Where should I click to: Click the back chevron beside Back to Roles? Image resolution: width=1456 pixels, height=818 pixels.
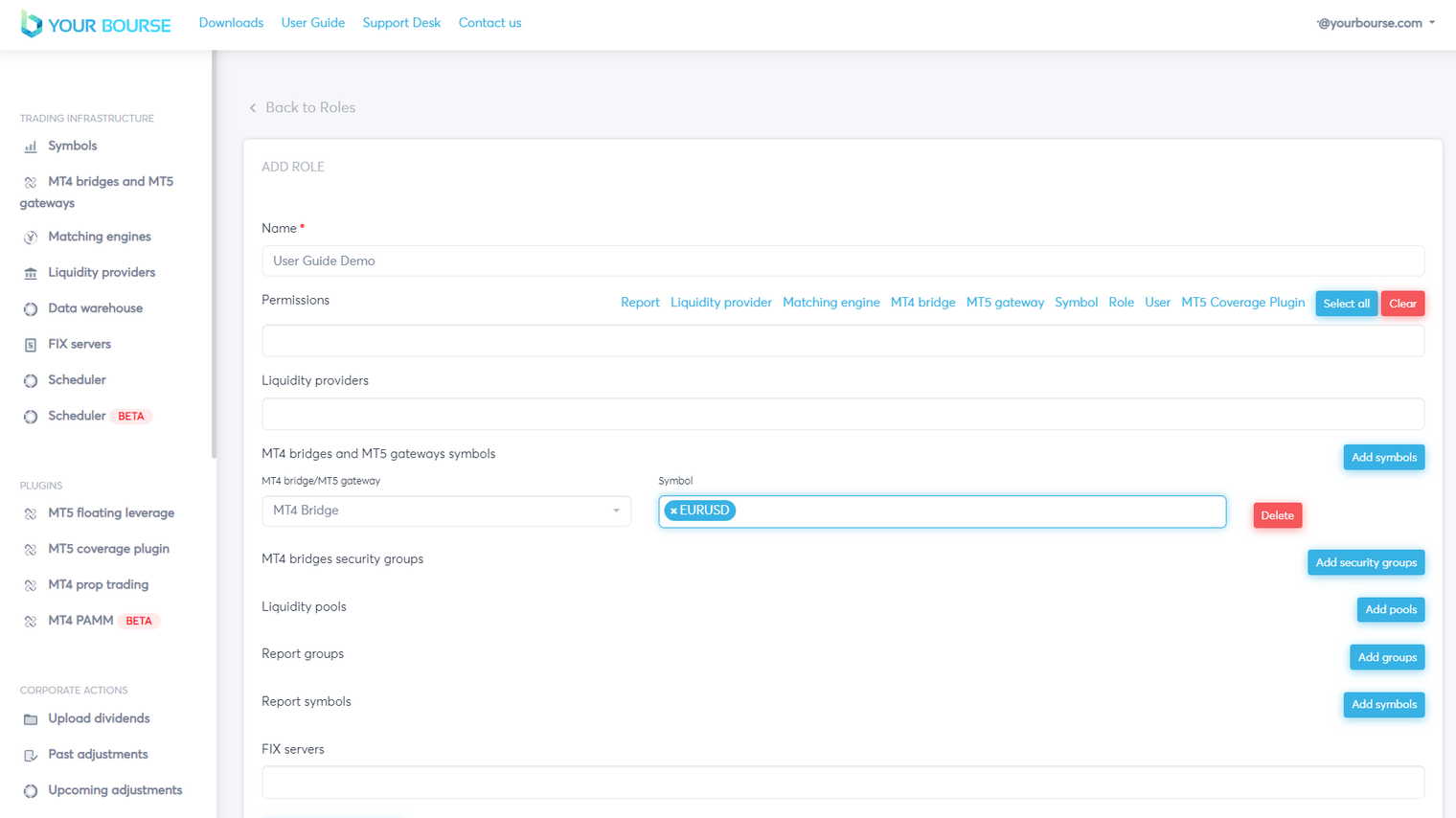(253, 108)
